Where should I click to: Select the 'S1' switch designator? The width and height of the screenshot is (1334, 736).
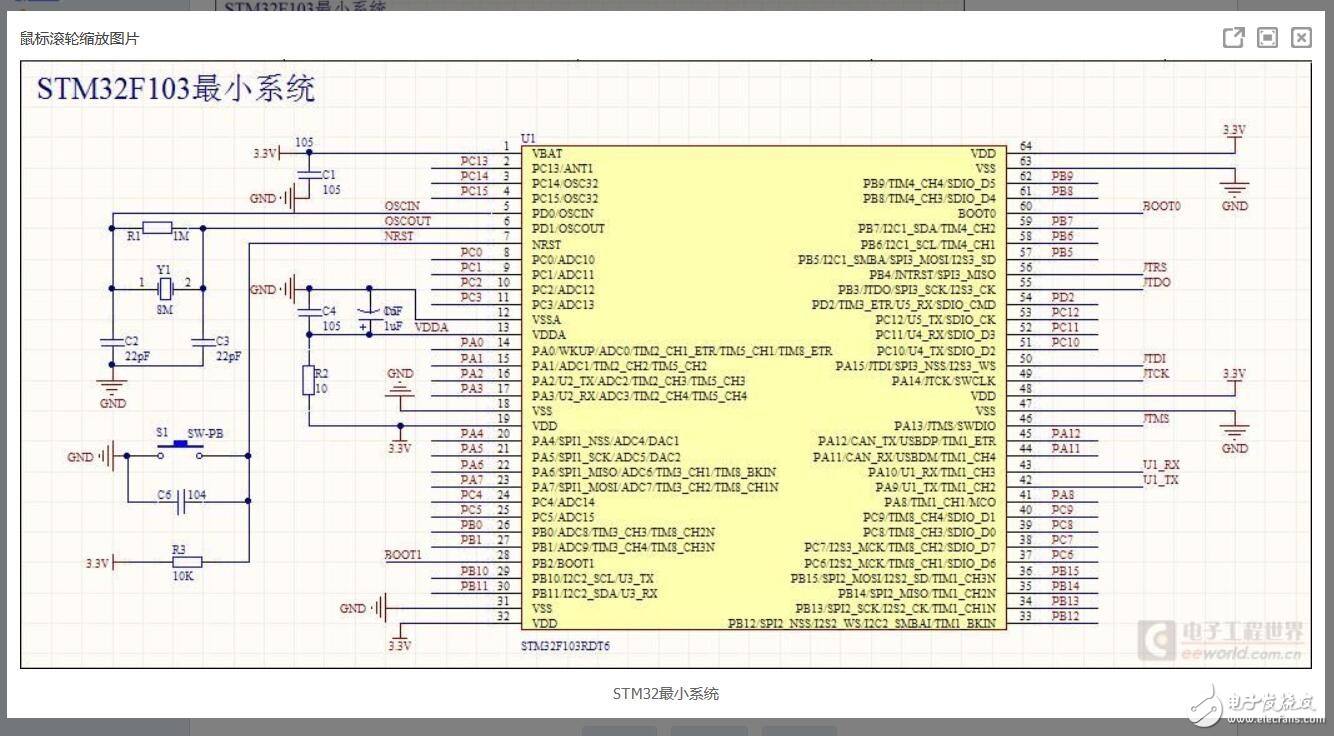coord(162,433)
